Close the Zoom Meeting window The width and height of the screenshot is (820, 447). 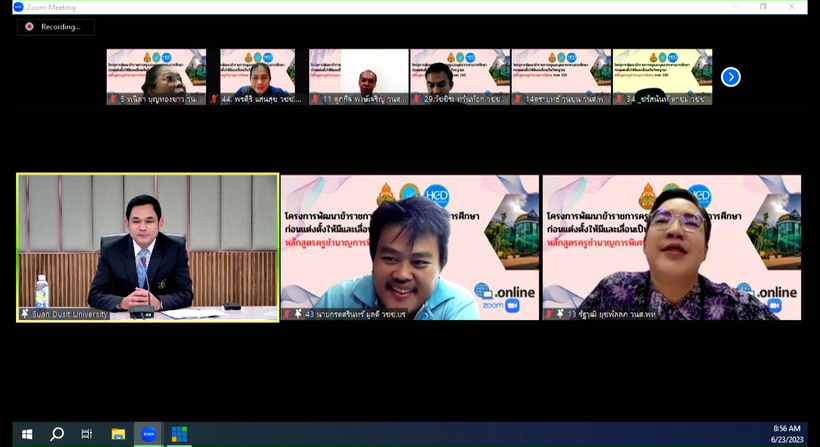[792, 7]
